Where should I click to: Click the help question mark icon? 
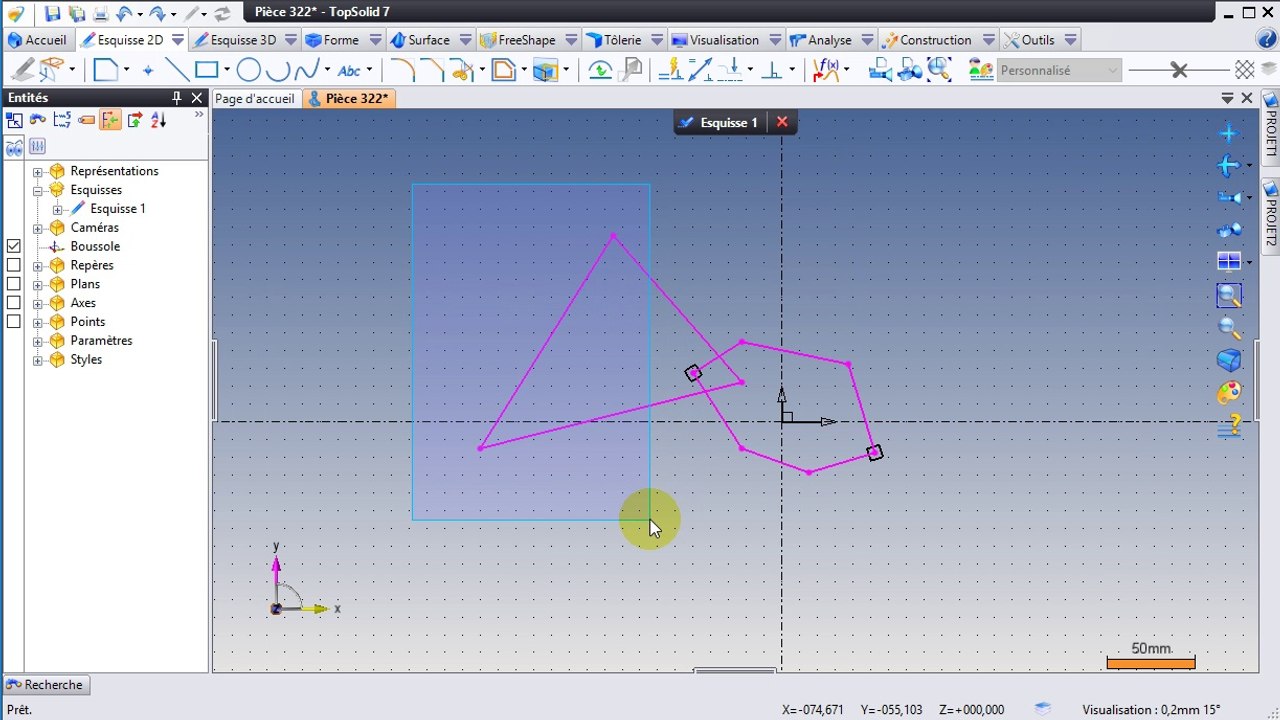point(1265,40)
